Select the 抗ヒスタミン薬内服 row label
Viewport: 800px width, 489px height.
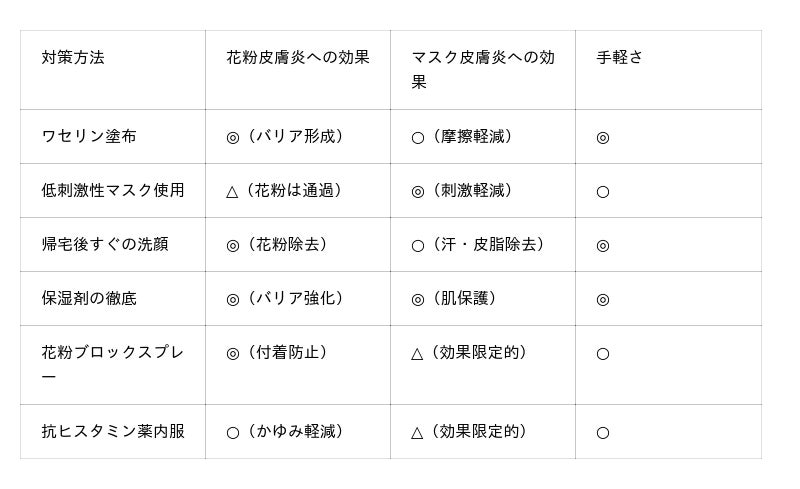tap(112, 432)
